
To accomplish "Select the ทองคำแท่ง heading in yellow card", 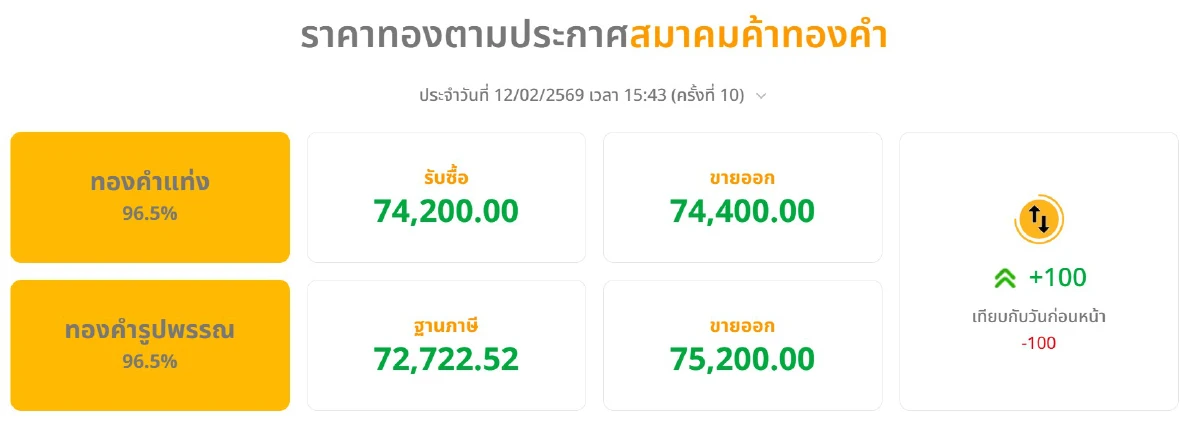I will [x=150, y=183].
